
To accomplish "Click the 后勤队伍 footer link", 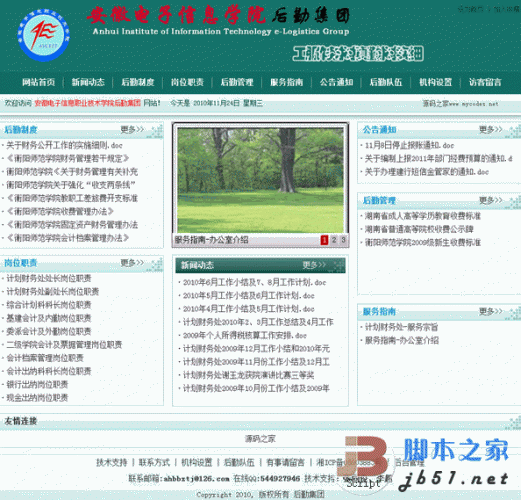I will point(239,462).
